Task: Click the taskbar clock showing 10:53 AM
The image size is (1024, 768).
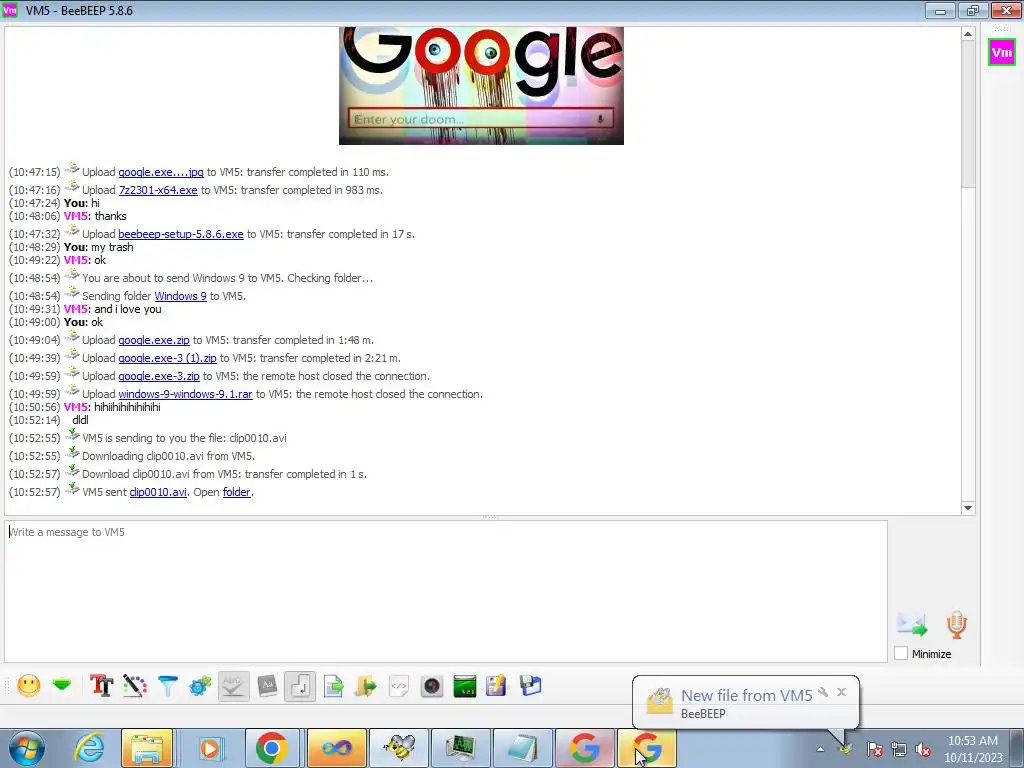Action: [x=973, y=749]
